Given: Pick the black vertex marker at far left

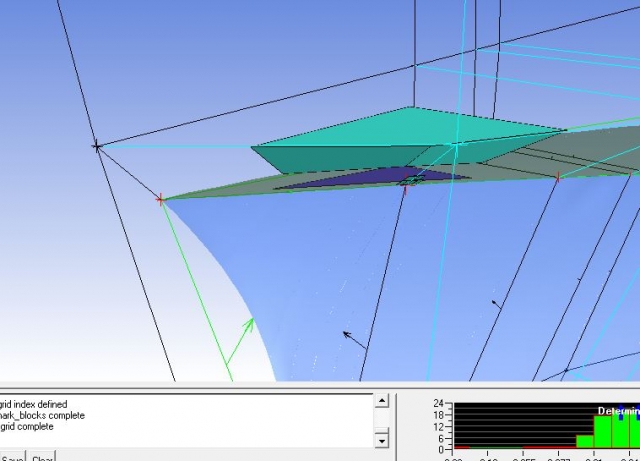Looking at the screenshot, I should tap(97, 146).
